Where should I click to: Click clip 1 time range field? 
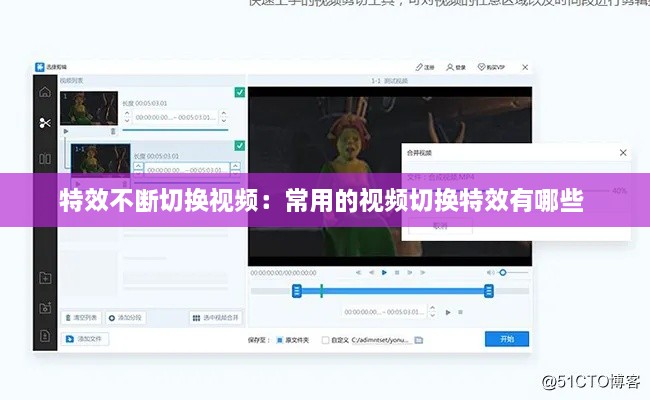click(x=175, y=117)
